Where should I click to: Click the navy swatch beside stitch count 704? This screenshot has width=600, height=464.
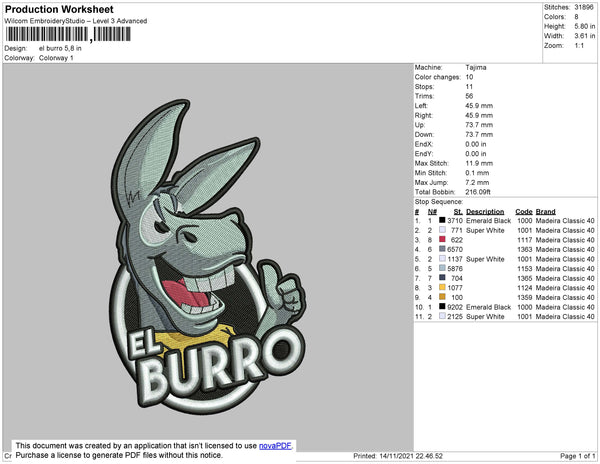pyautogui.click(x=442, y=278)
